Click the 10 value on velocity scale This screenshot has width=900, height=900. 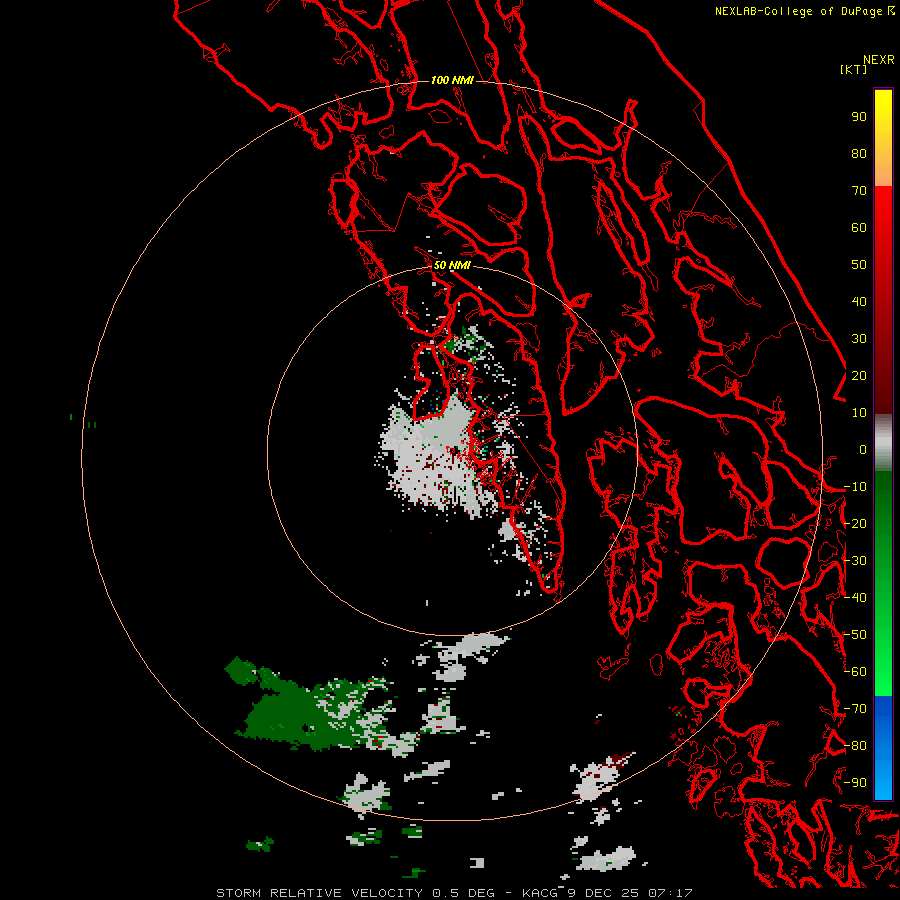pyautogui.click(x=859, y=413)
